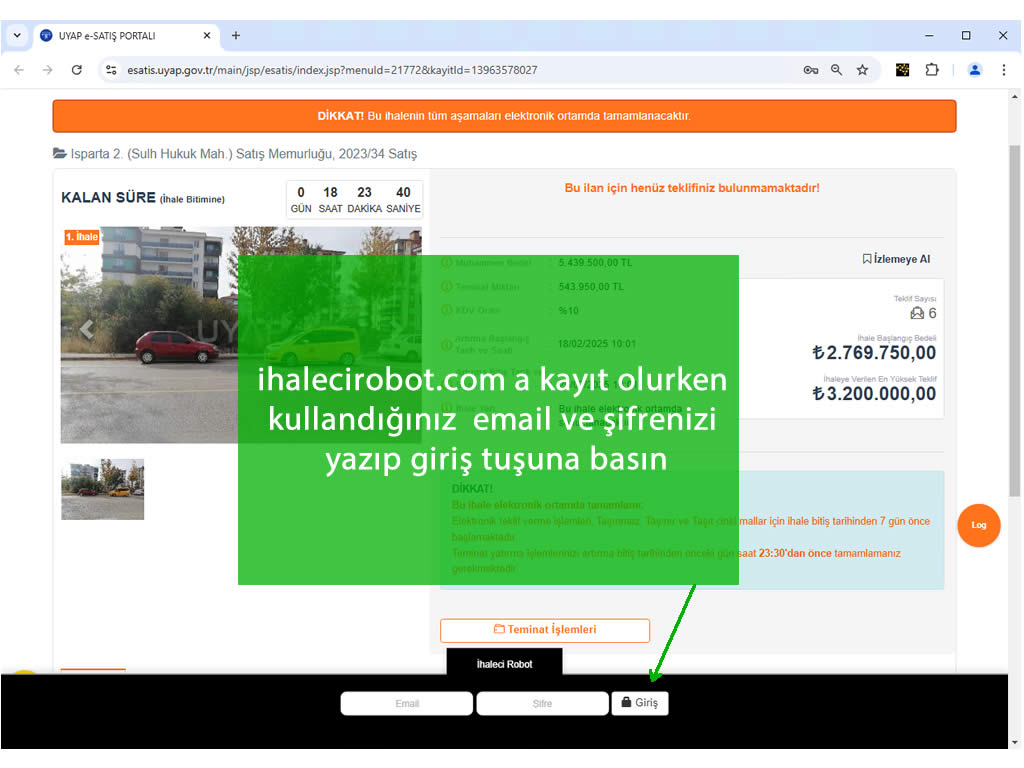The height and width of the screenshot is (768, 1024).
Task: Open the parking lot thumbnail image
Action: [x=103, y=489]
